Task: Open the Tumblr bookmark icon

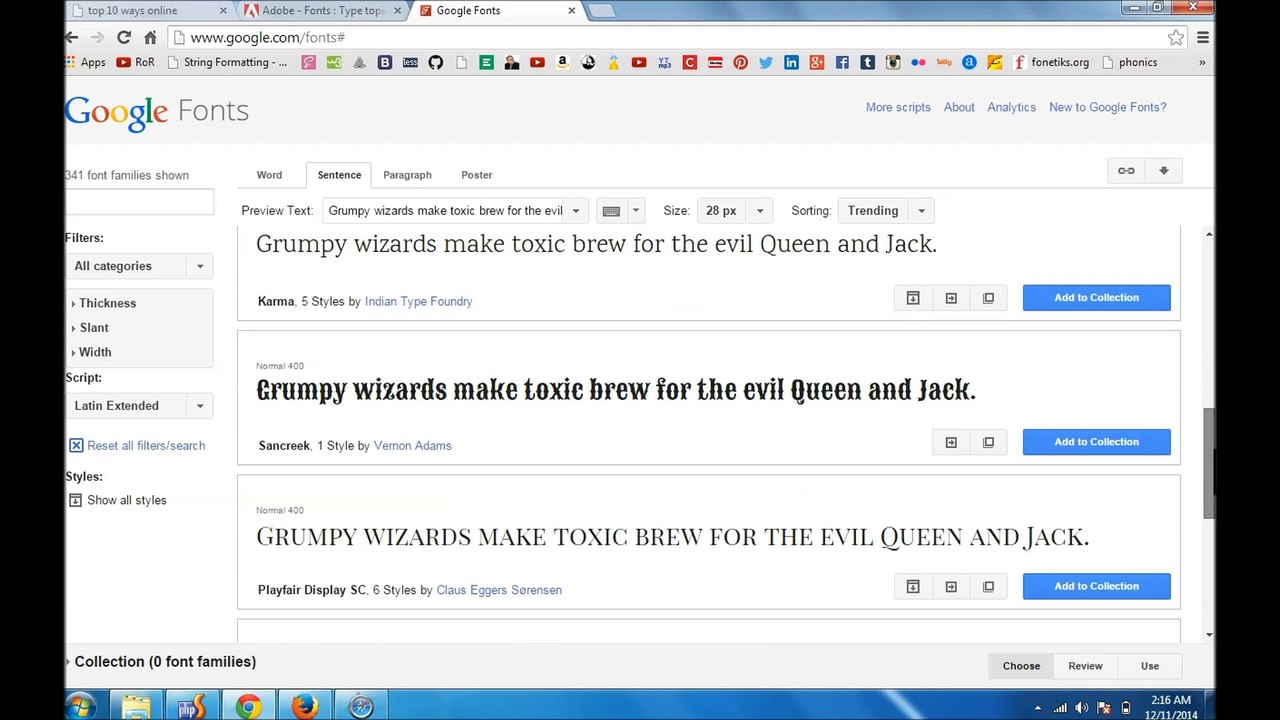Action: 867,62
